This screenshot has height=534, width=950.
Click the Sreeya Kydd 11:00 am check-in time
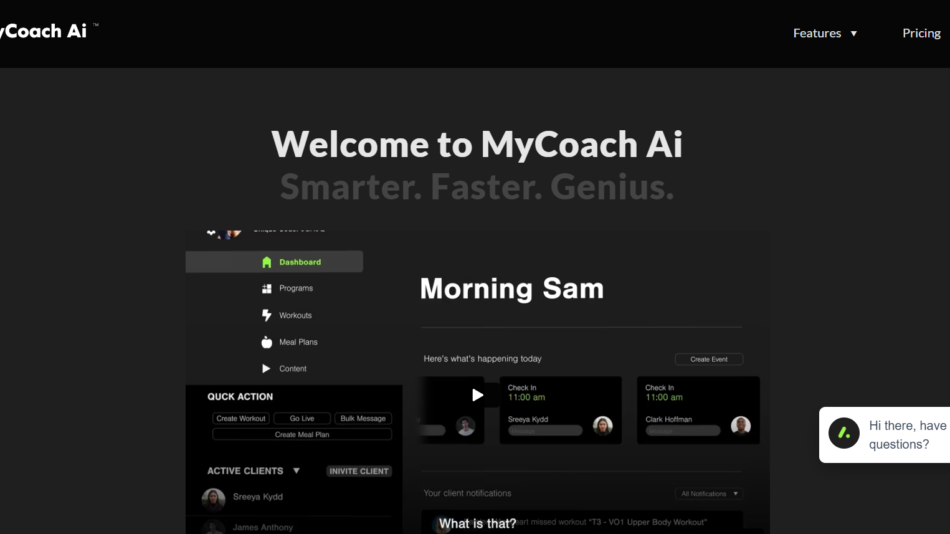[x=526, y=398]
